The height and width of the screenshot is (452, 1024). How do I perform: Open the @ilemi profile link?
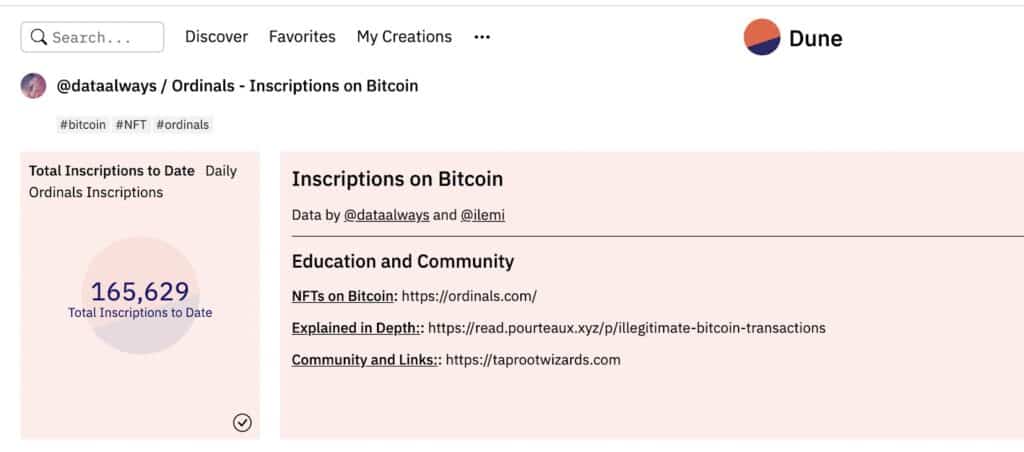[483, 216]
